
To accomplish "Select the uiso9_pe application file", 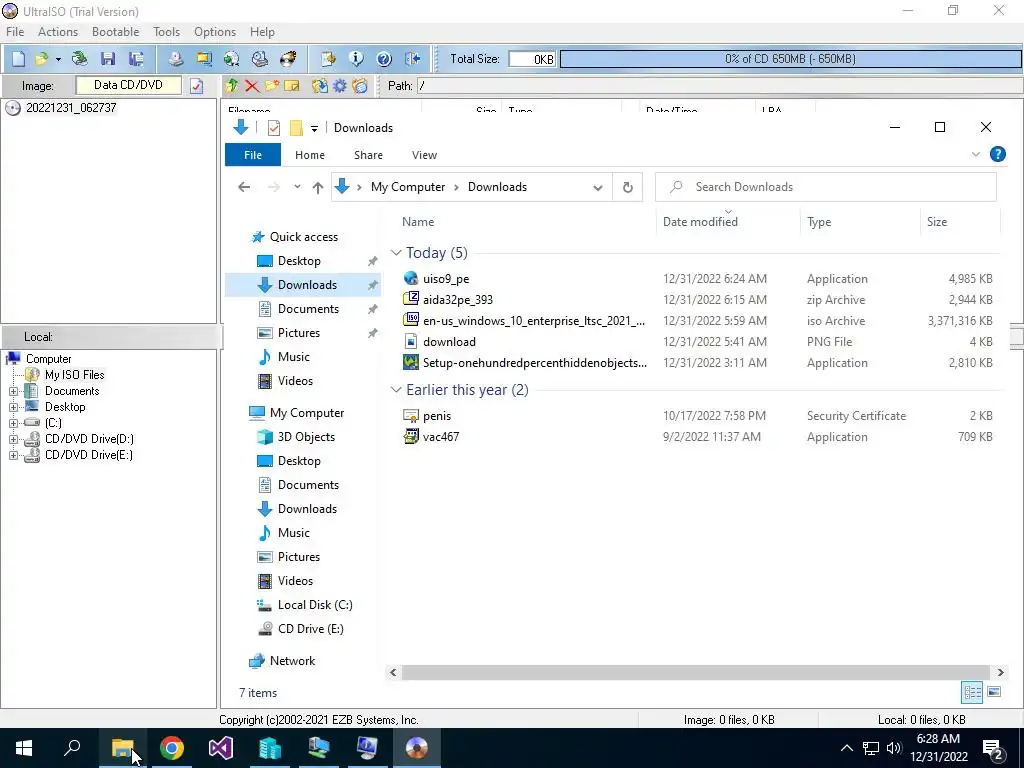I will (446, 279).
